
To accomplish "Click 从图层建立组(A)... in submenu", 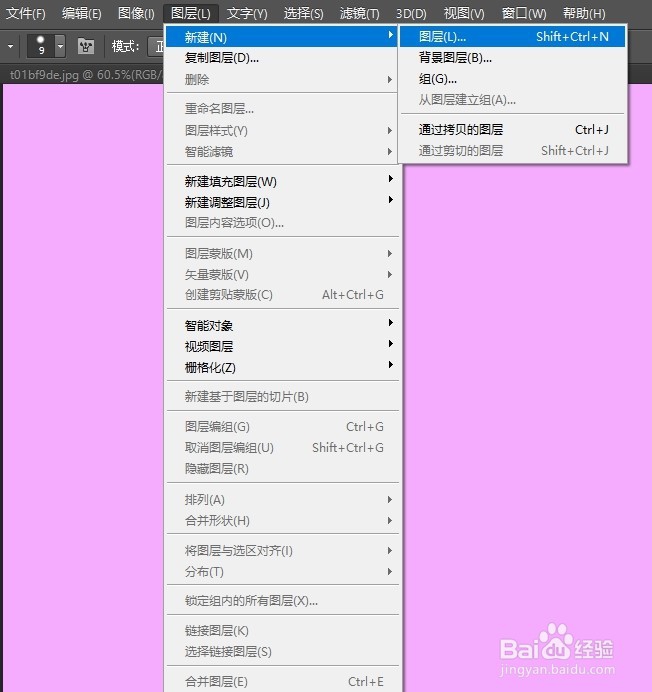I will pyautogui.click(x=513, y=100).
